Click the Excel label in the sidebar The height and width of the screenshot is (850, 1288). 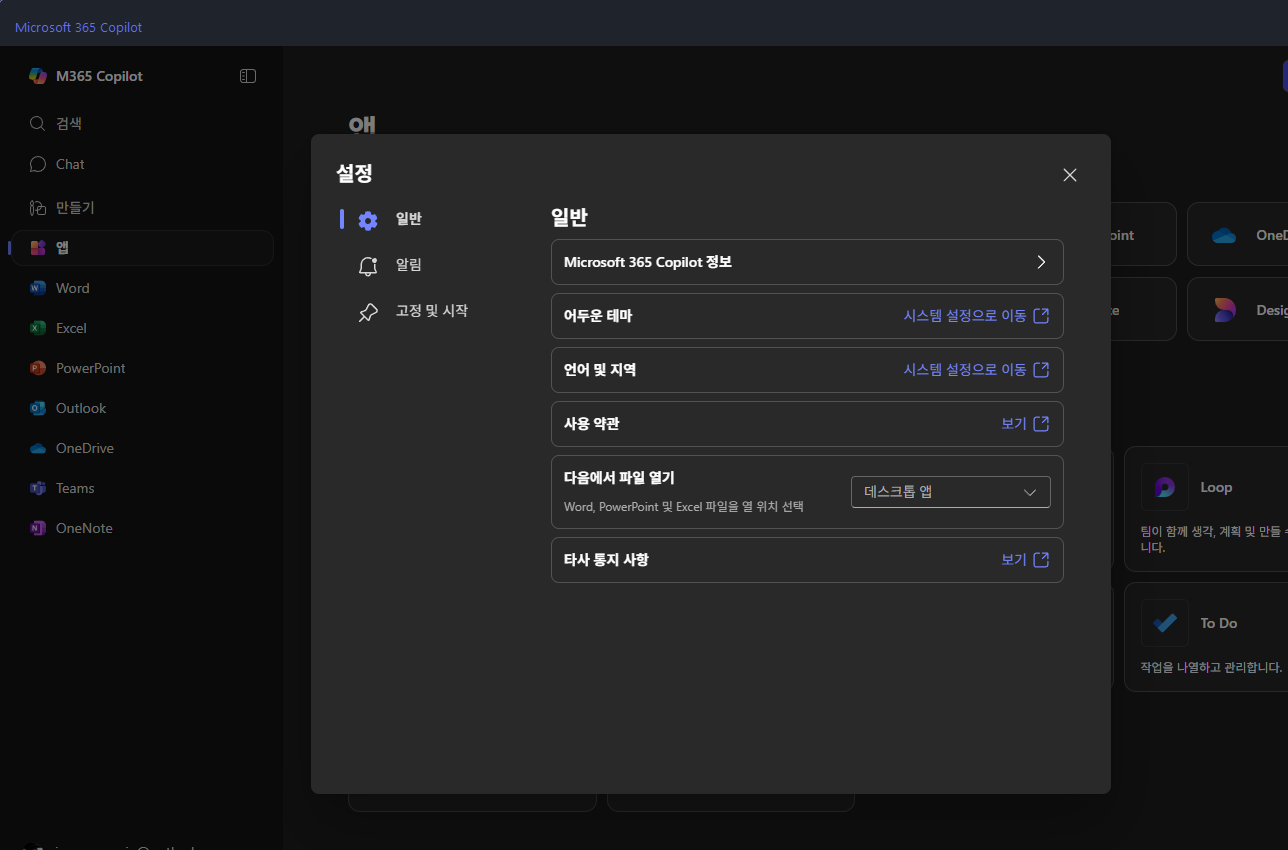coord(71,328)
